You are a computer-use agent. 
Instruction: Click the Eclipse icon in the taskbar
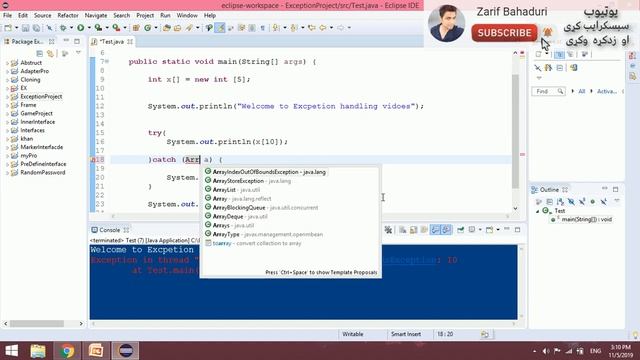pyautogui.click(x=126, y=351)
